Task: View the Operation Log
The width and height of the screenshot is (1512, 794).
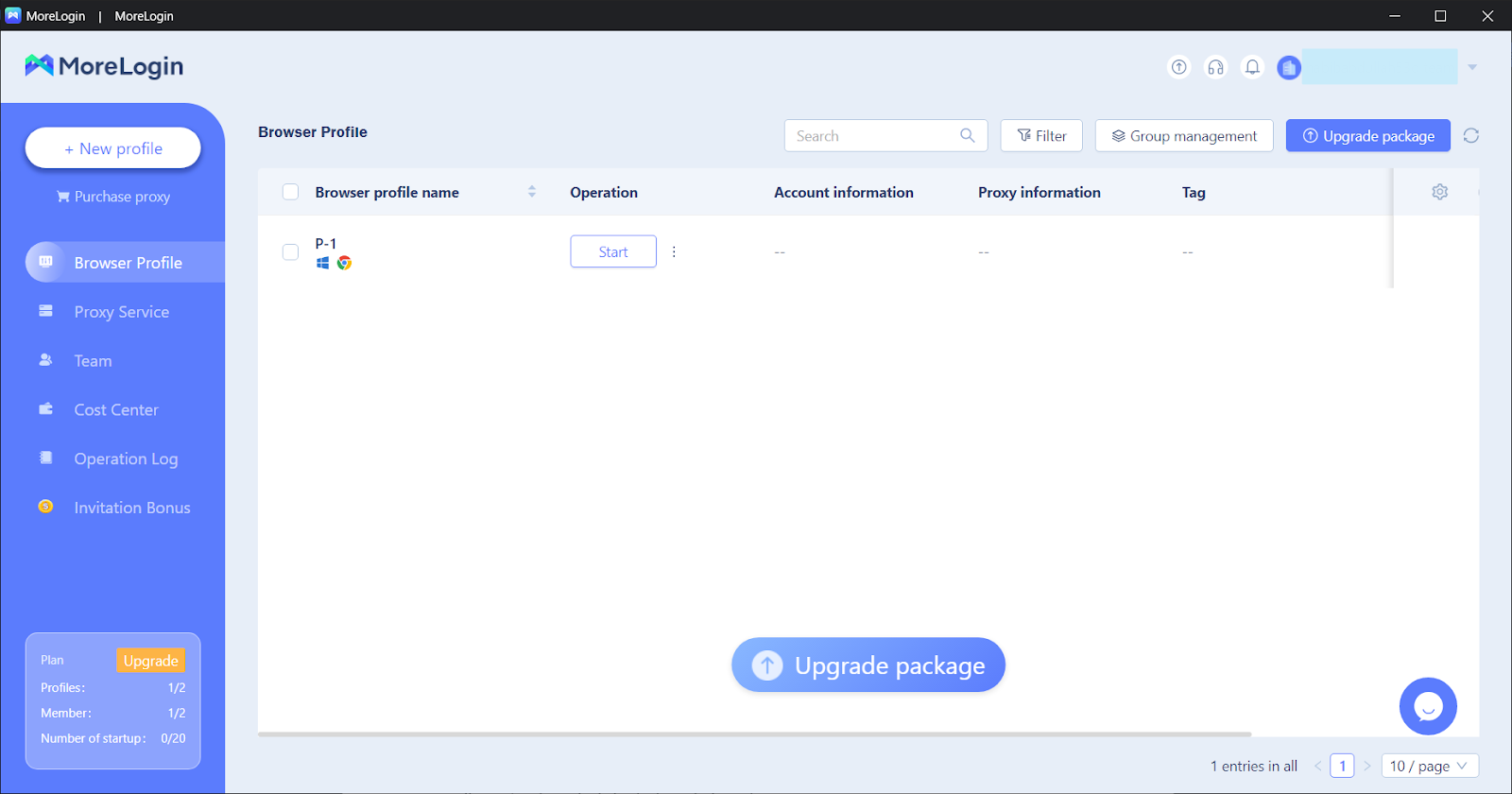Action: point(126,459)
